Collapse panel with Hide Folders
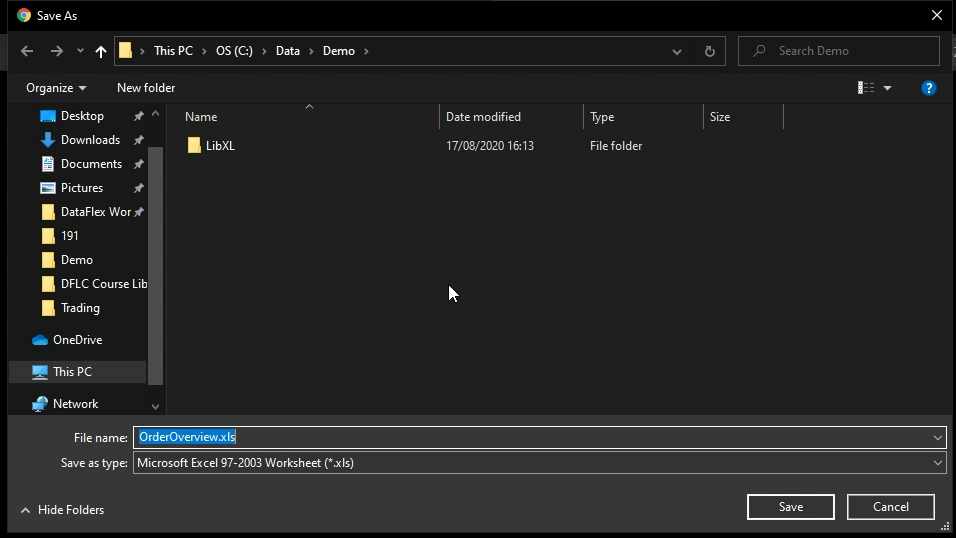956x538 pixels. click(63, 510)
